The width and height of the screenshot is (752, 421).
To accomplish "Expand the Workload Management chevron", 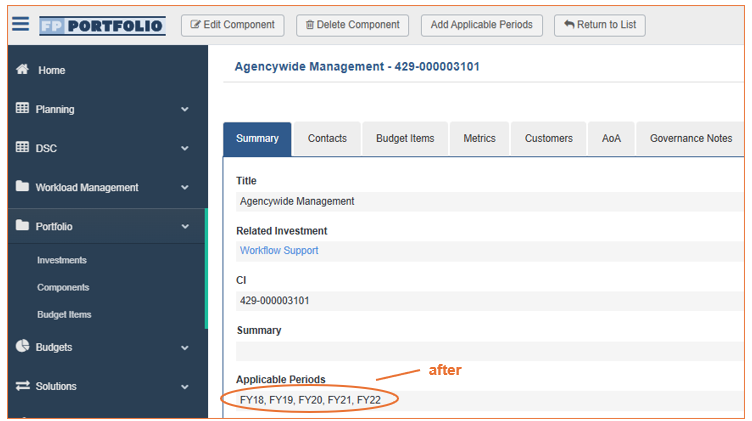I will (185, 187).
